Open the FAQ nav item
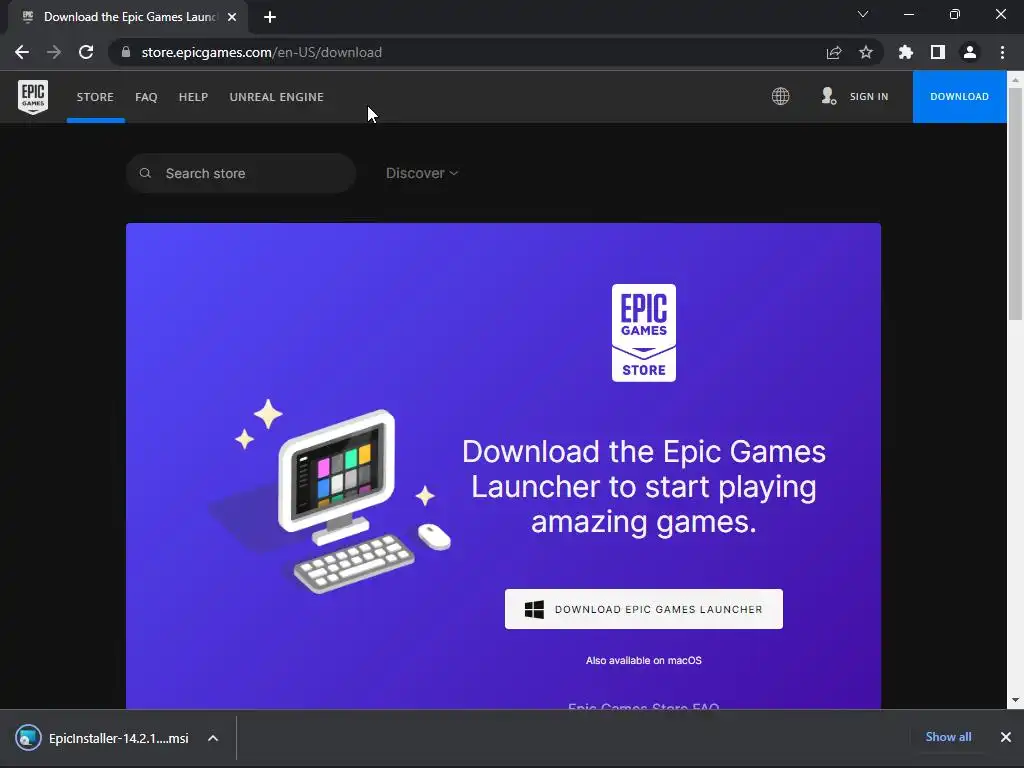 coord(146,97)
